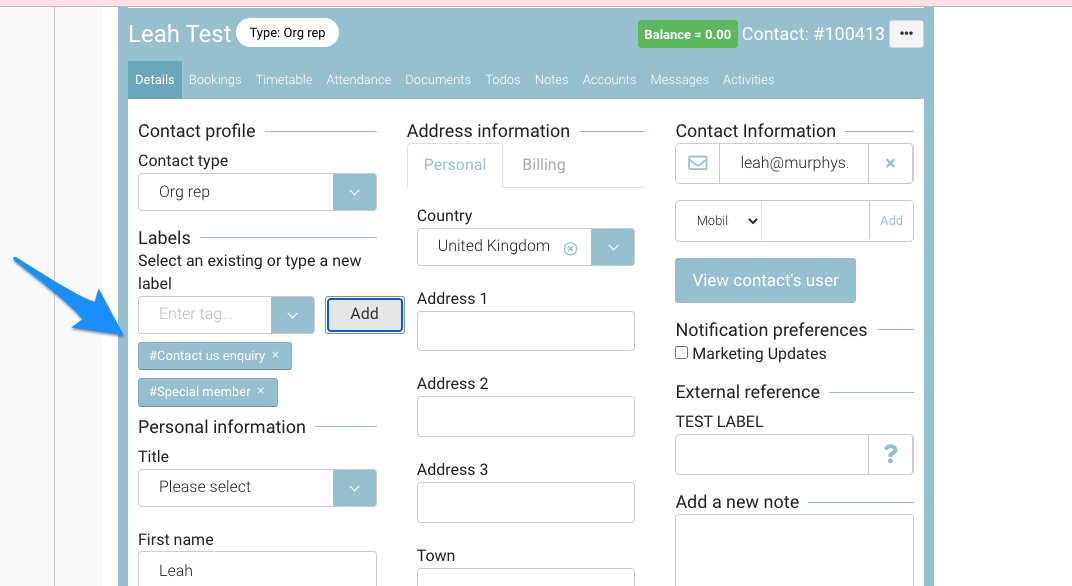Open the Mobile phone type selector

click(719, 221)
